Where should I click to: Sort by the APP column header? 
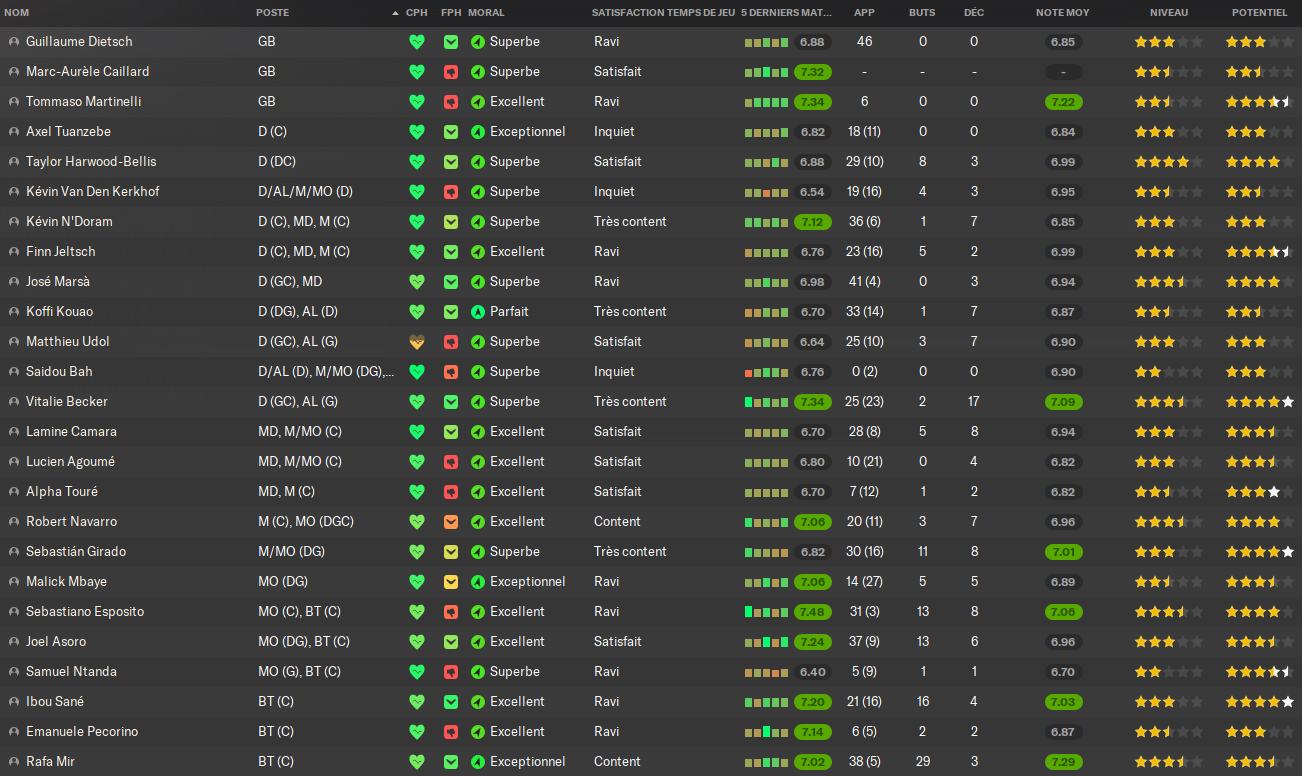click(864, 13)
